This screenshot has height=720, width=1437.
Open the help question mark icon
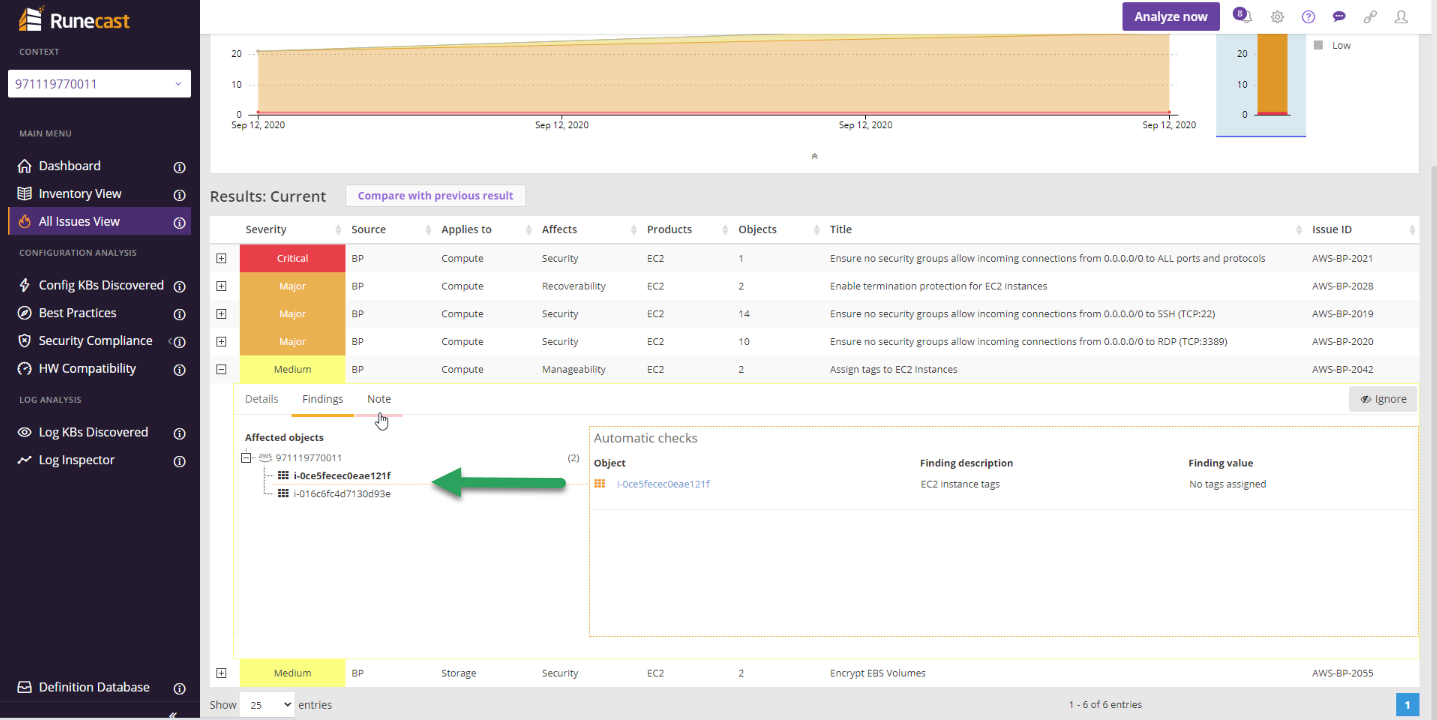(1308, 17)
